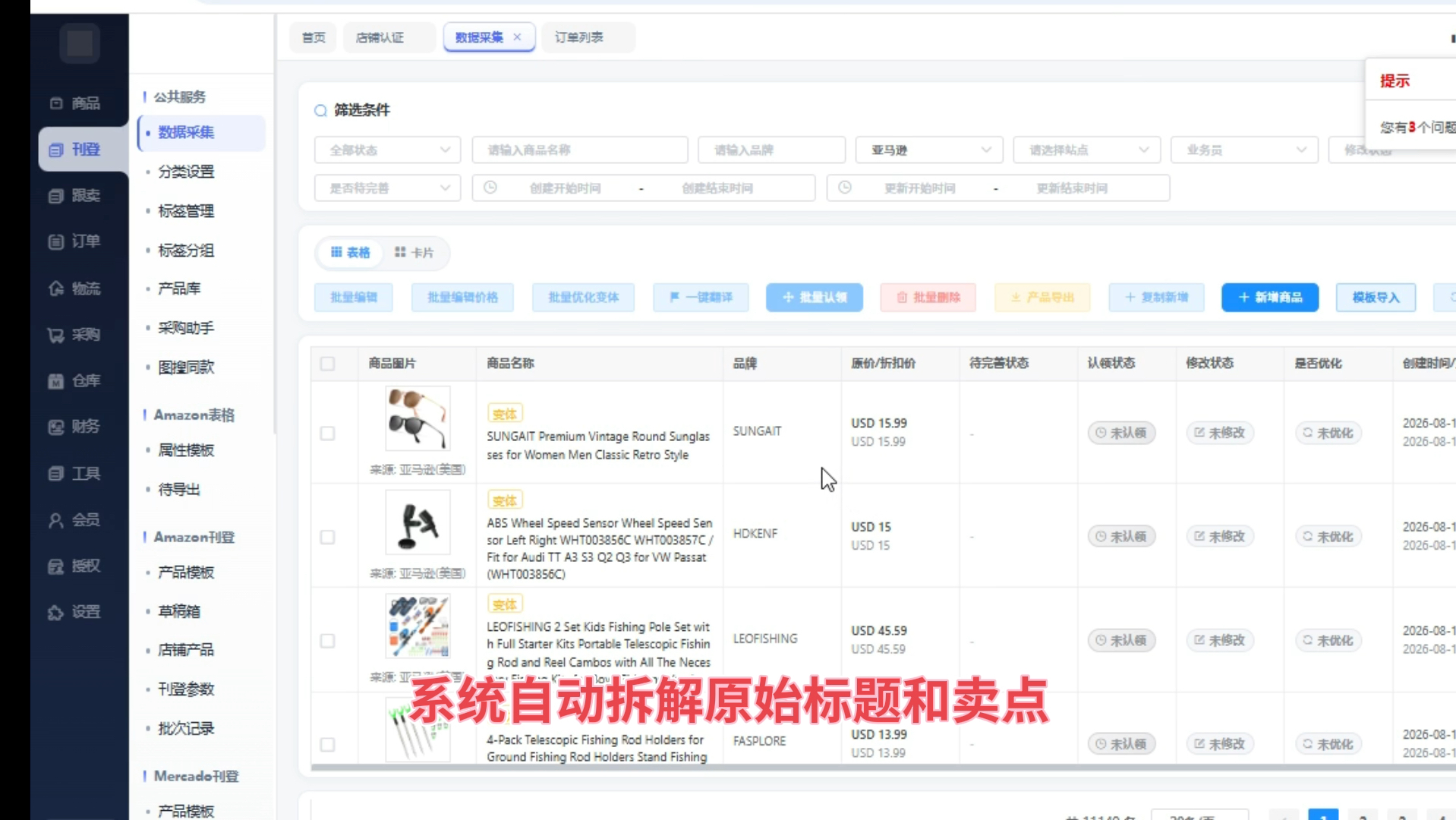Open the 会员 person icon

coord(56,520)
